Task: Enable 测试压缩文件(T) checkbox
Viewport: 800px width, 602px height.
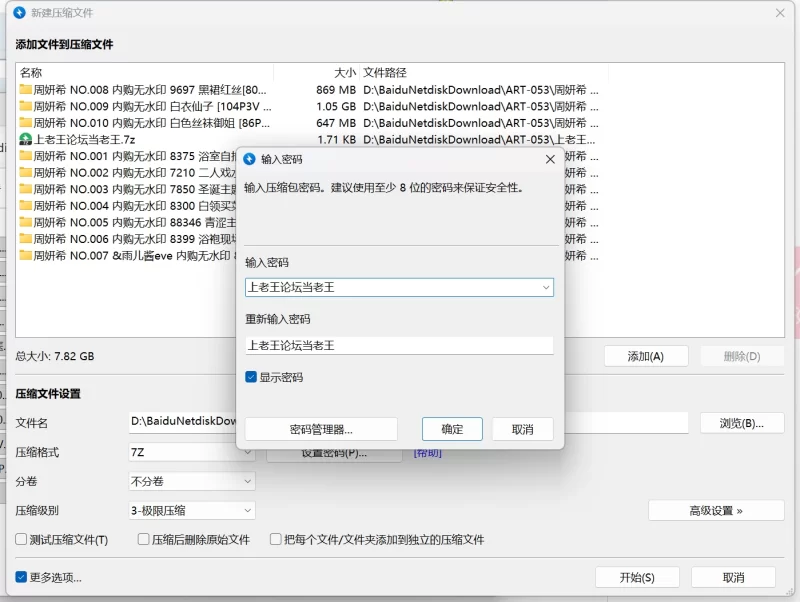Action: tap(21, 539)
